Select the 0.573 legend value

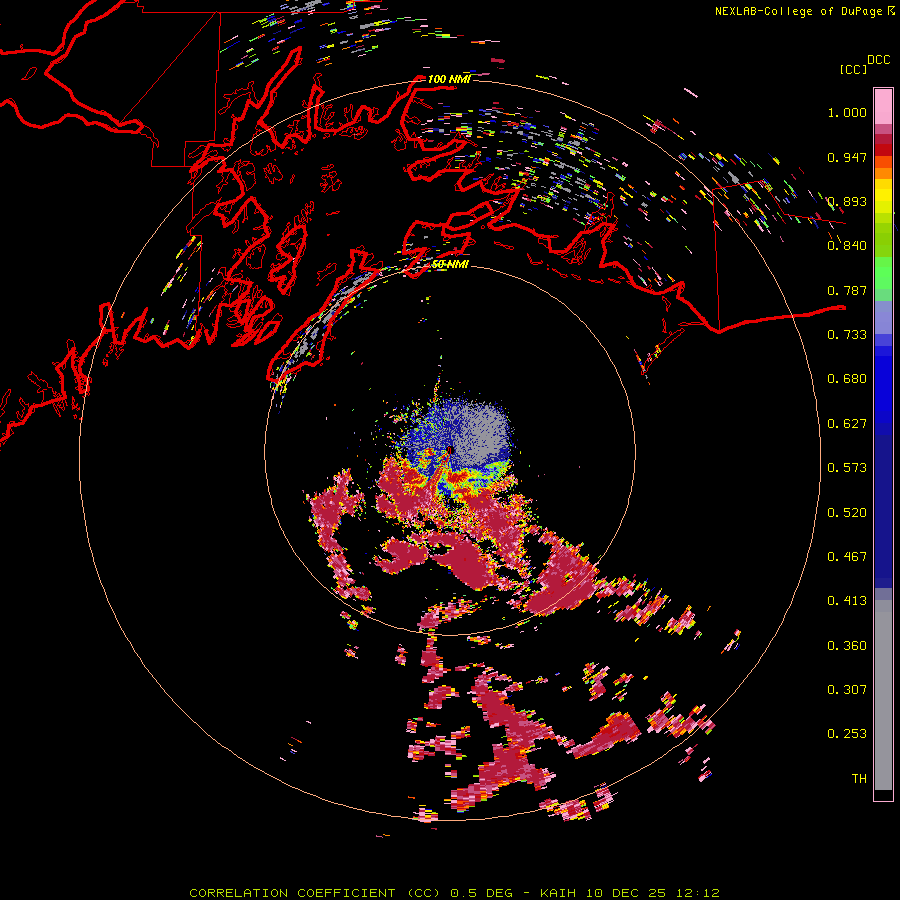(x=847, y=468)
